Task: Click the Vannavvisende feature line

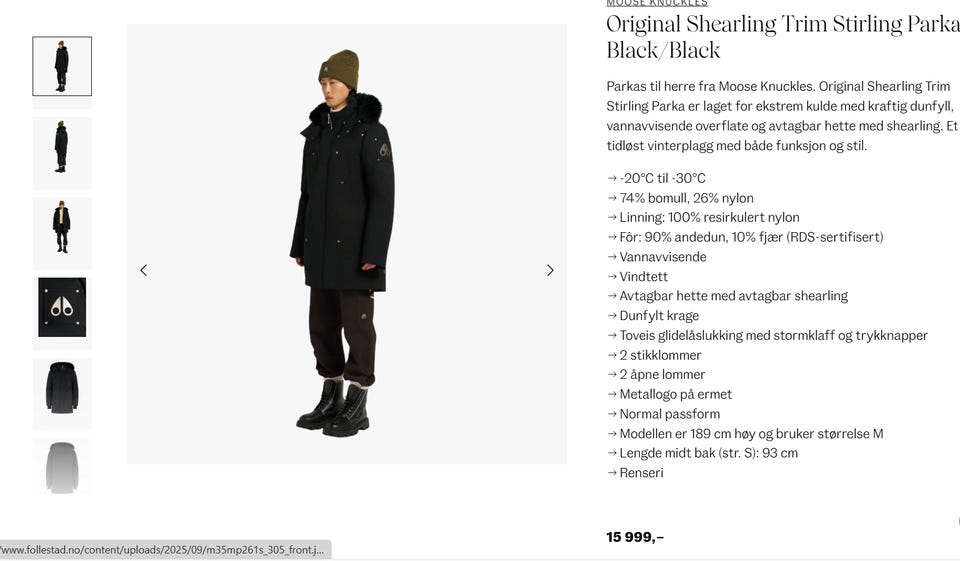Action: (x=656, y=257)
